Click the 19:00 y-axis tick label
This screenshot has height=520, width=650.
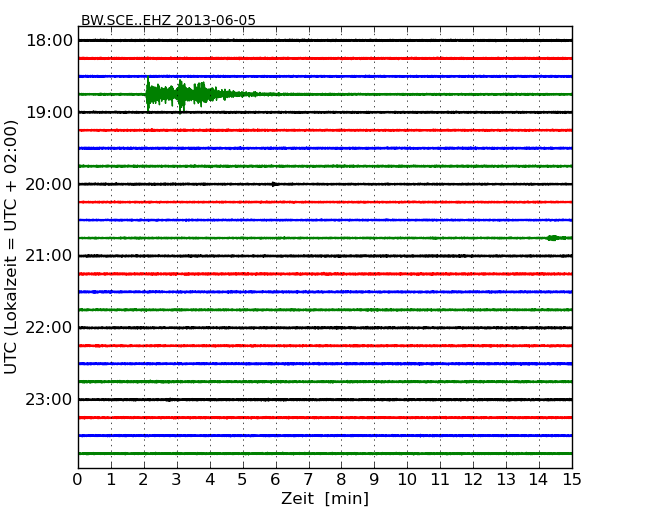click(x=49, y=112)
